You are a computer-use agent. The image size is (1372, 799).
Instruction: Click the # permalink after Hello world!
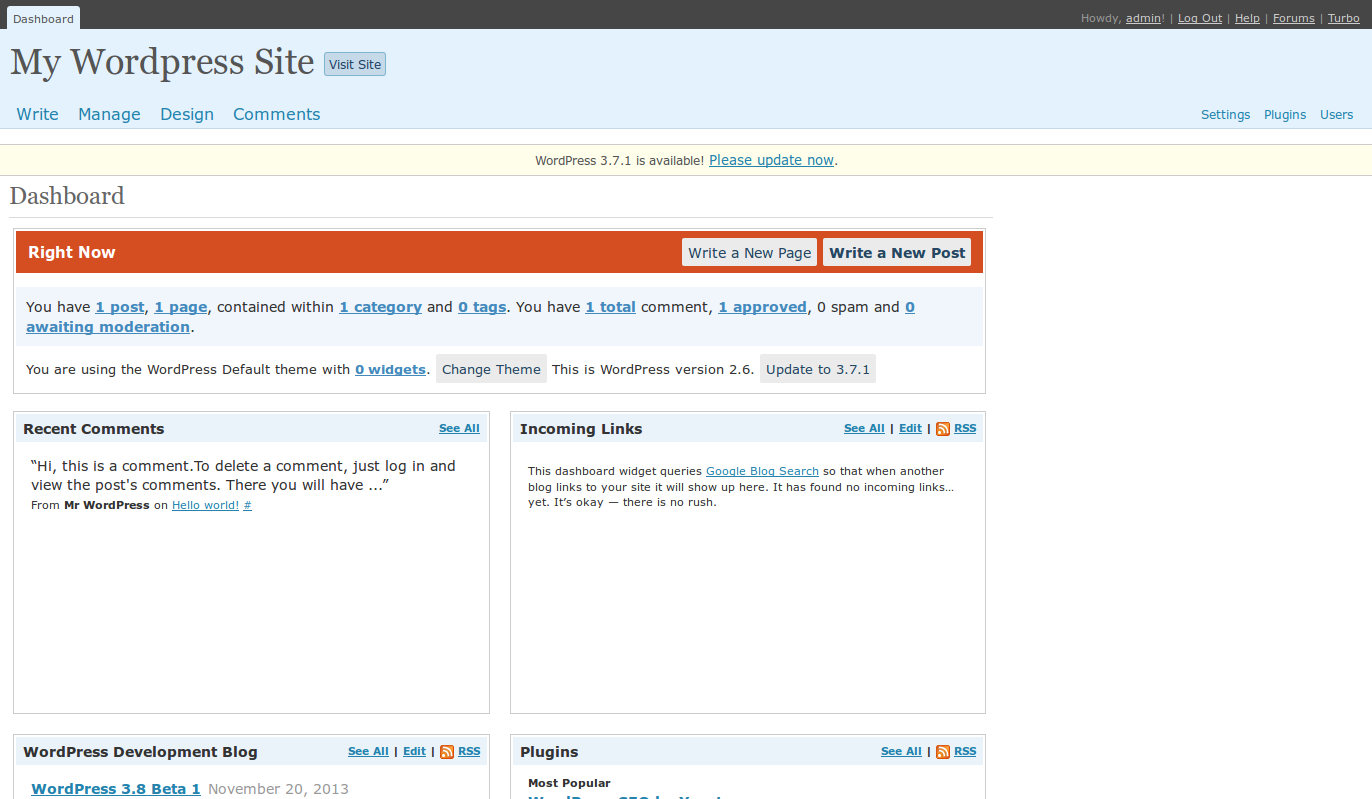tap(247, 505)
